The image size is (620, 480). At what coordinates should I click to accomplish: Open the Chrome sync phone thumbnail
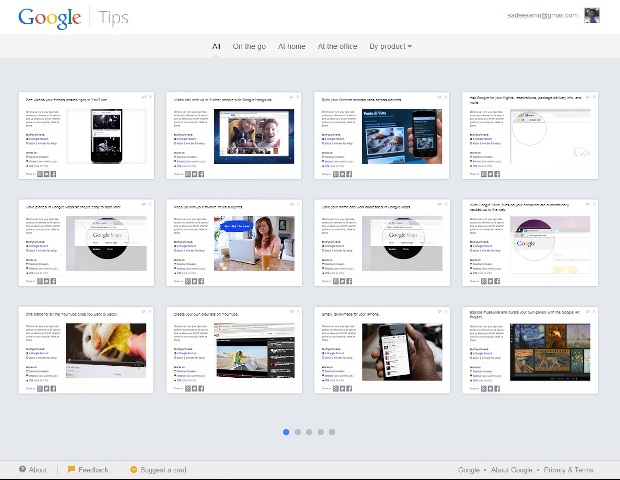402,136
